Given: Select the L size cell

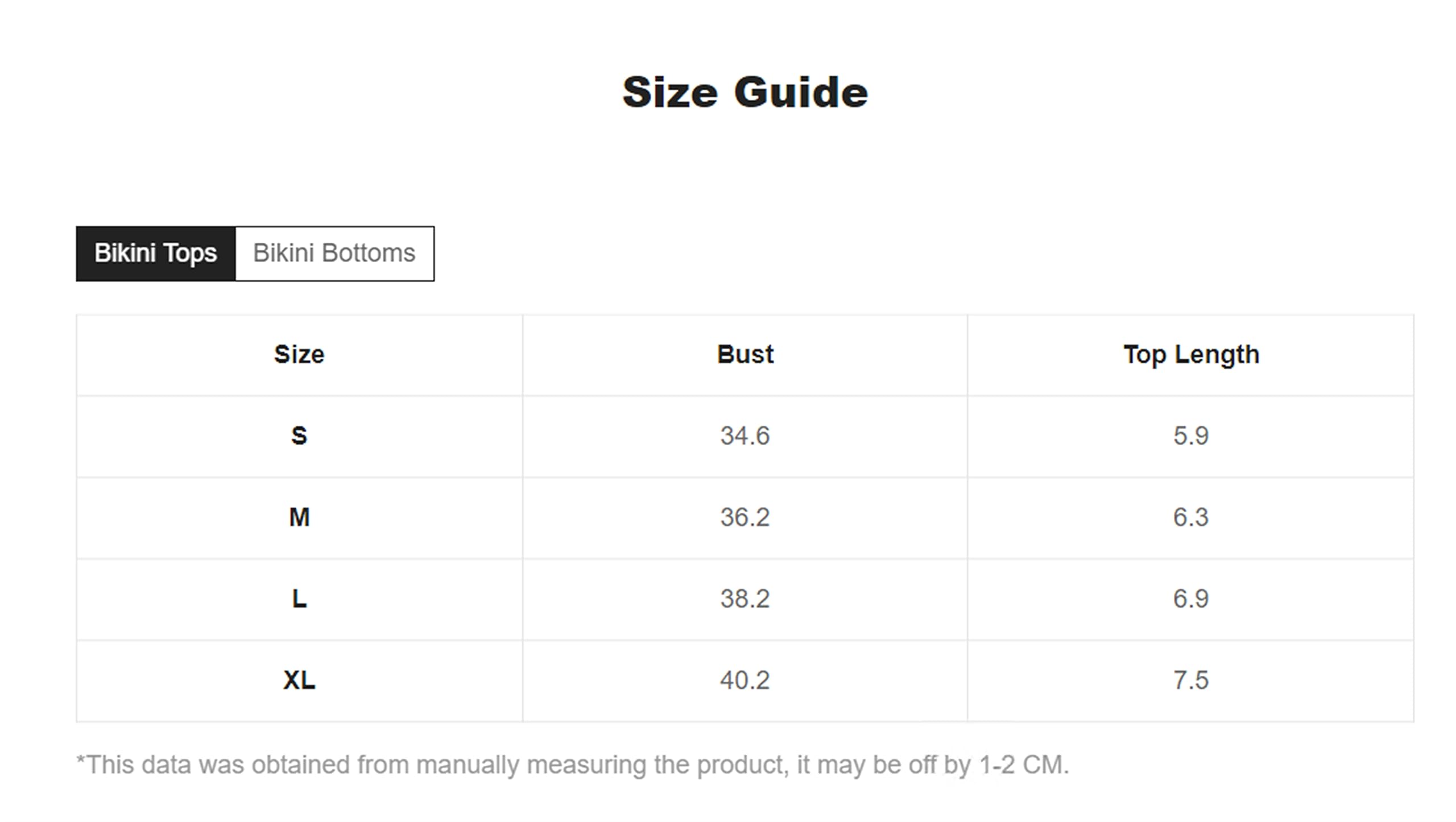Looking at the screenshot, I should (x=299, y=599).
